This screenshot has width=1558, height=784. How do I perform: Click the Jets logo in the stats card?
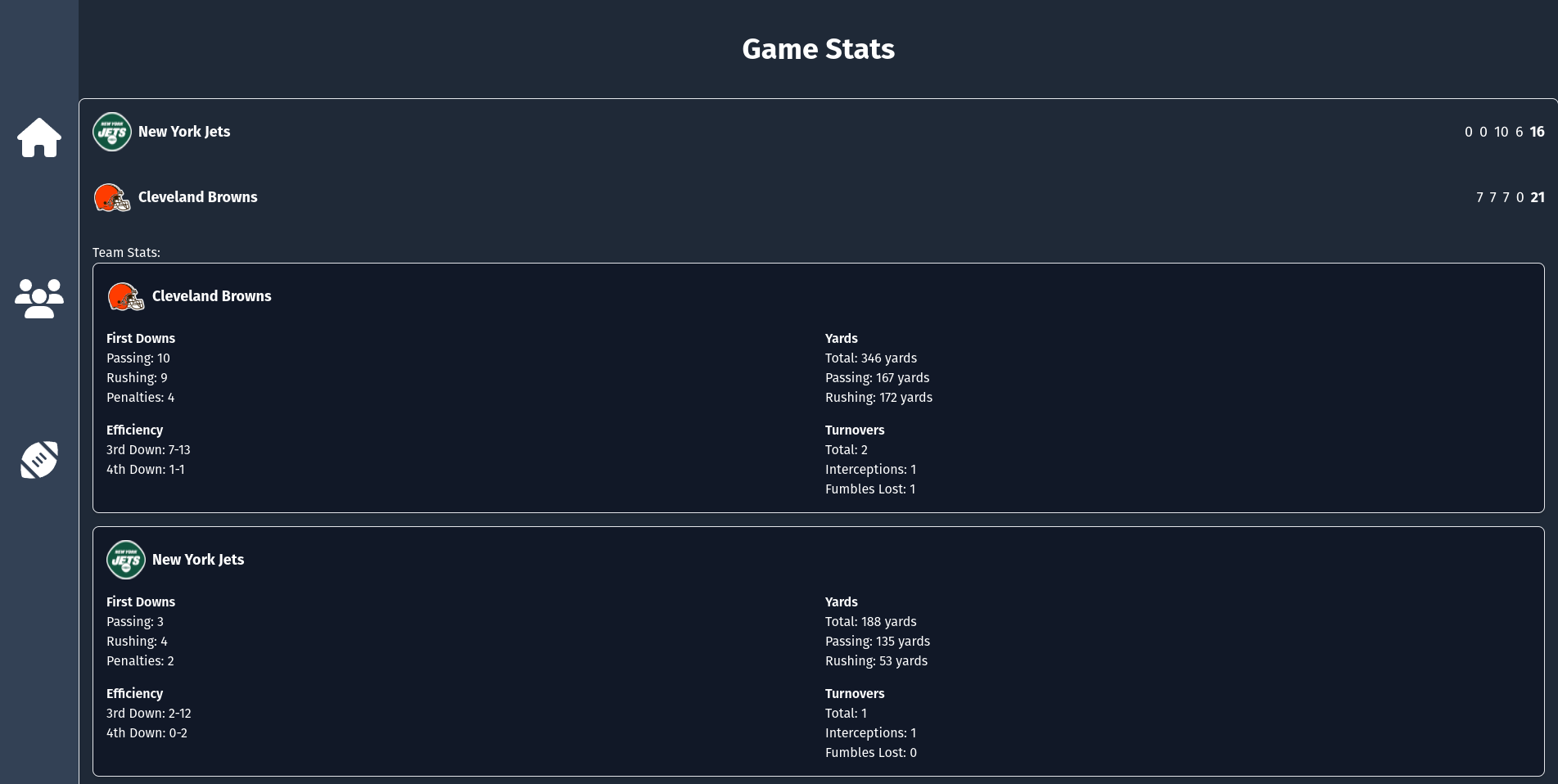(125, 560)
